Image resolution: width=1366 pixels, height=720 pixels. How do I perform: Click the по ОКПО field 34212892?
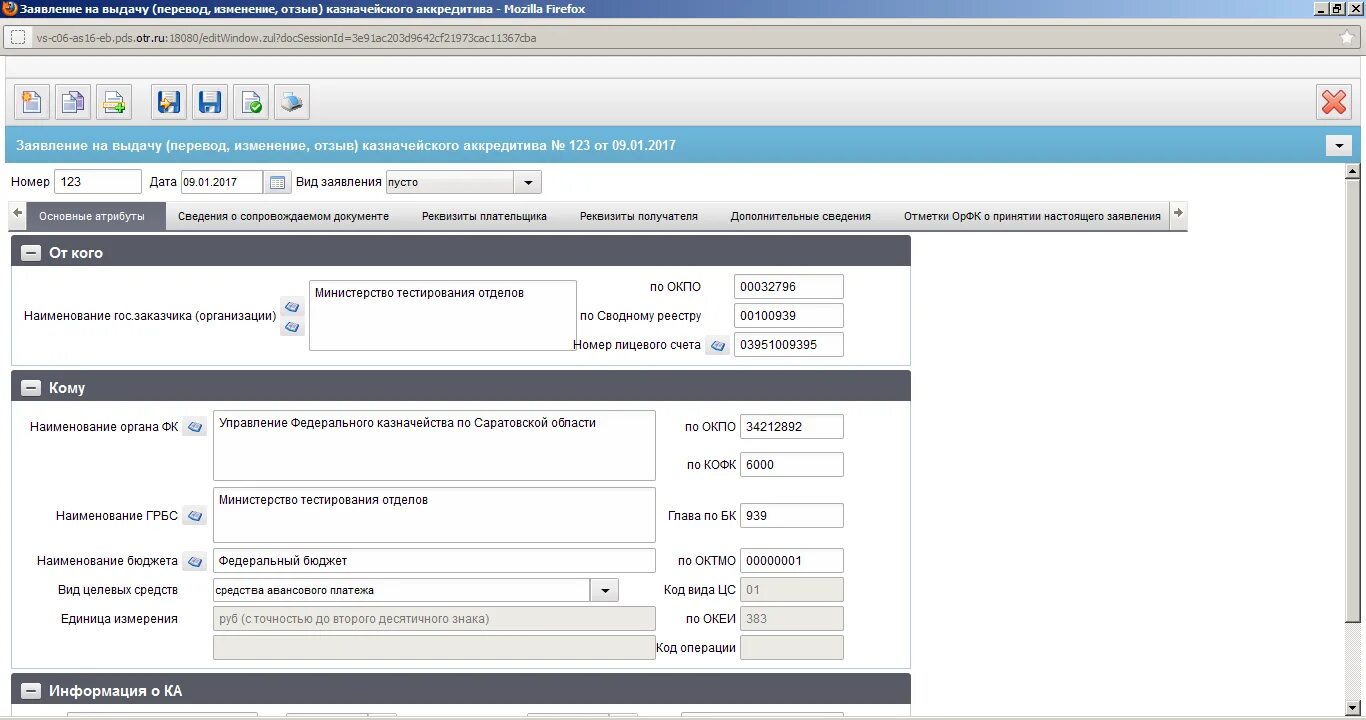(792, 427)
